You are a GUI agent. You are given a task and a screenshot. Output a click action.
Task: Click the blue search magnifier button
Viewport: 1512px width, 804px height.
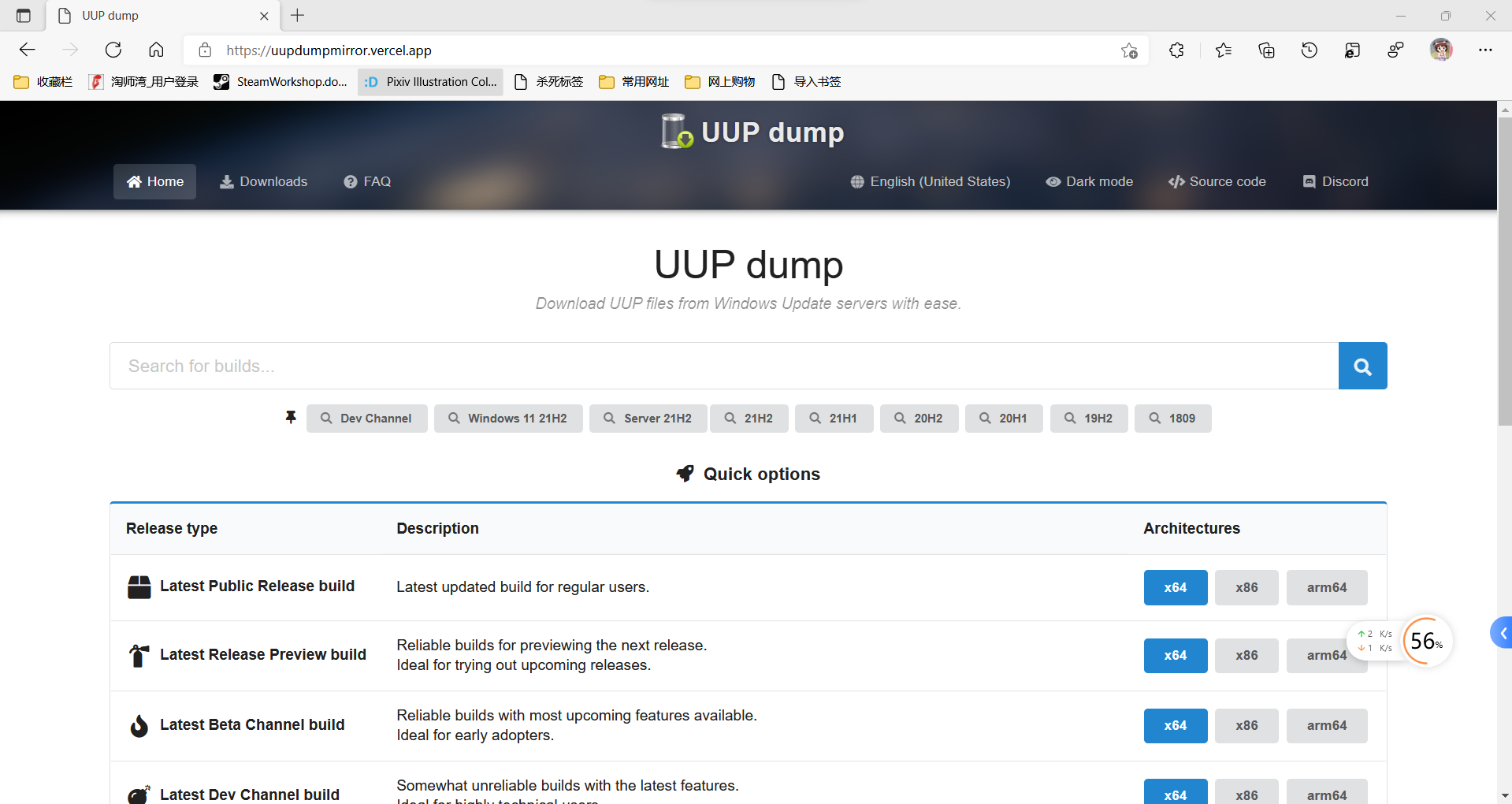[1362, 366]
